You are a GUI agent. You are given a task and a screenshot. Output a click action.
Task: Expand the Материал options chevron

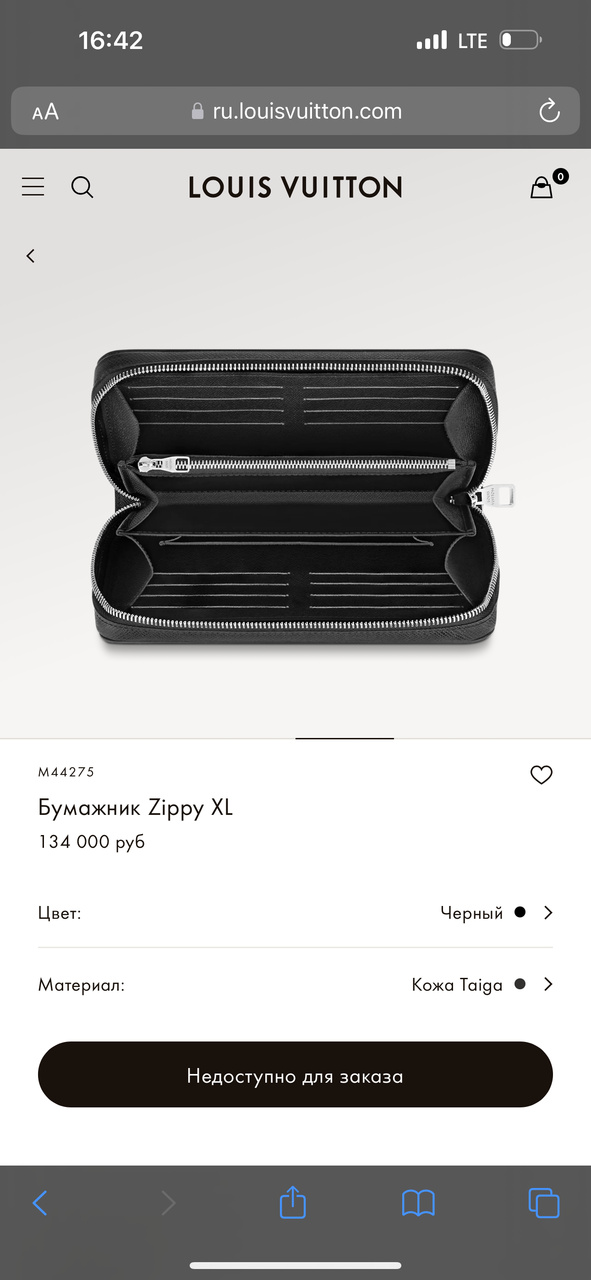(x=548, y=984)
